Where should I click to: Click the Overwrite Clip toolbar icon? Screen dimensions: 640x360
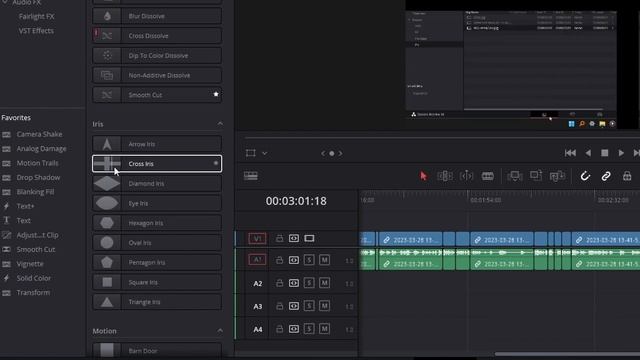point(536,176)
